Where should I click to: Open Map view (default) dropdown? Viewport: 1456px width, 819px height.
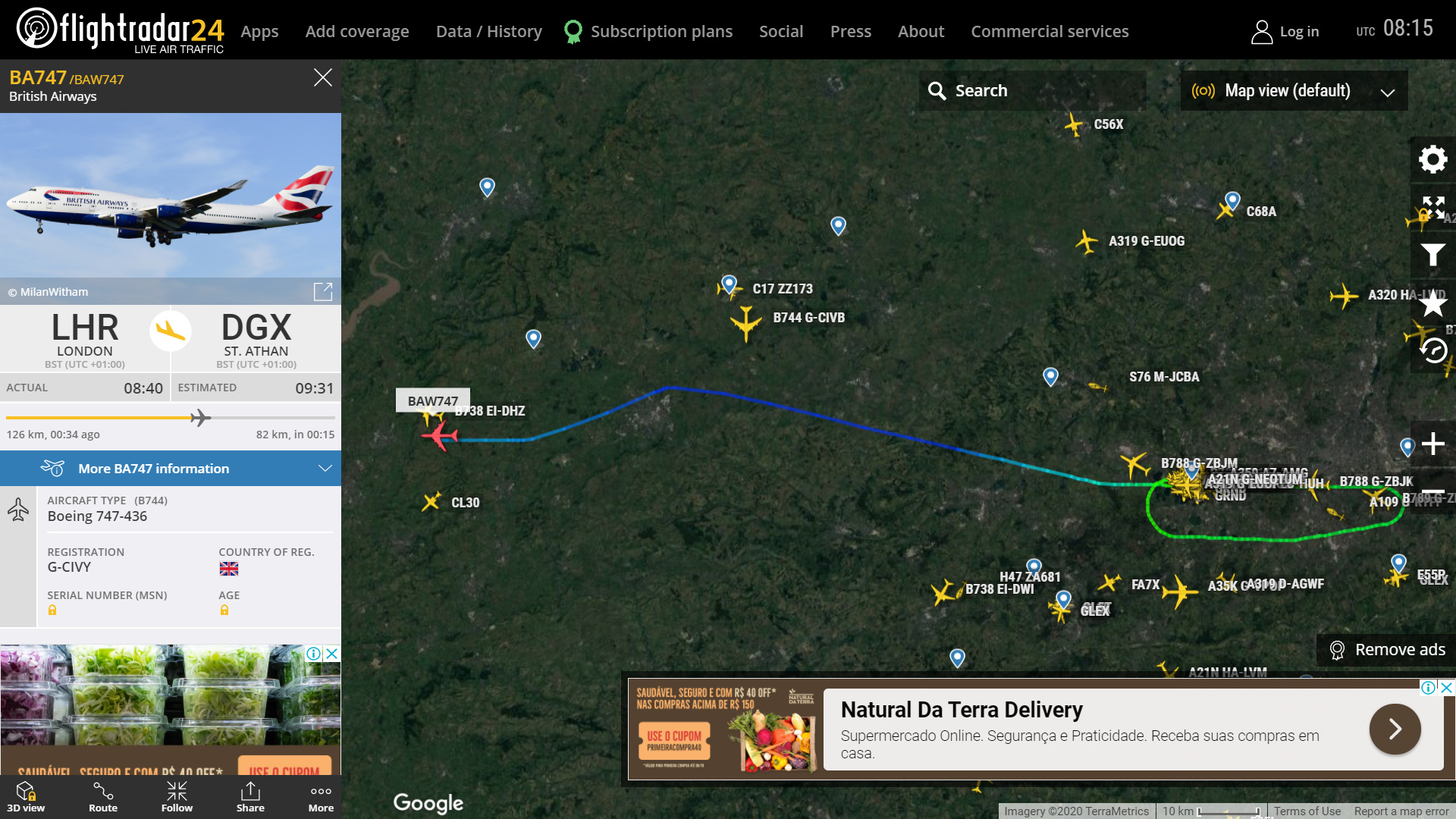1294,91
